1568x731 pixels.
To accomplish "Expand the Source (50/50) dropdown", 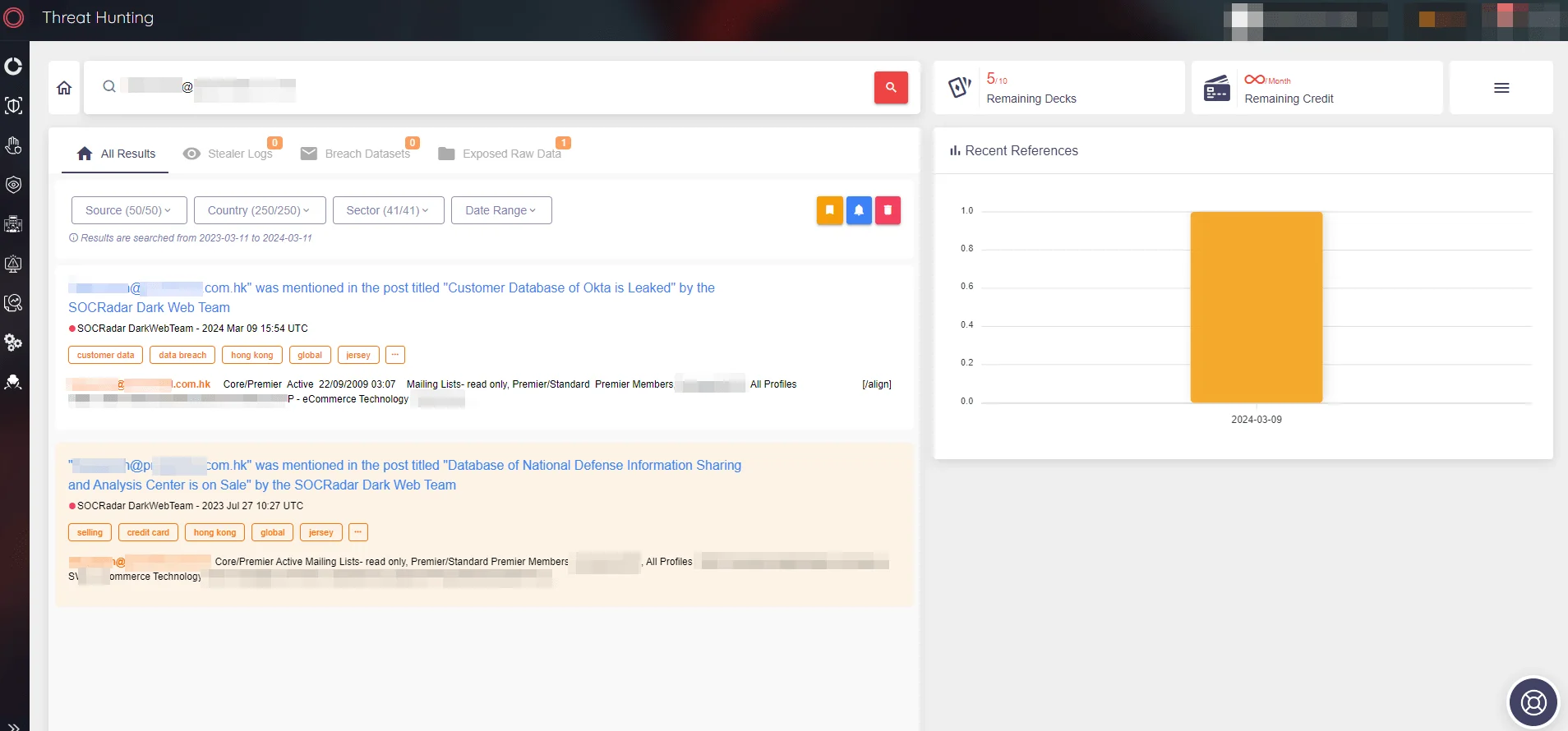I will pos(129,210).
